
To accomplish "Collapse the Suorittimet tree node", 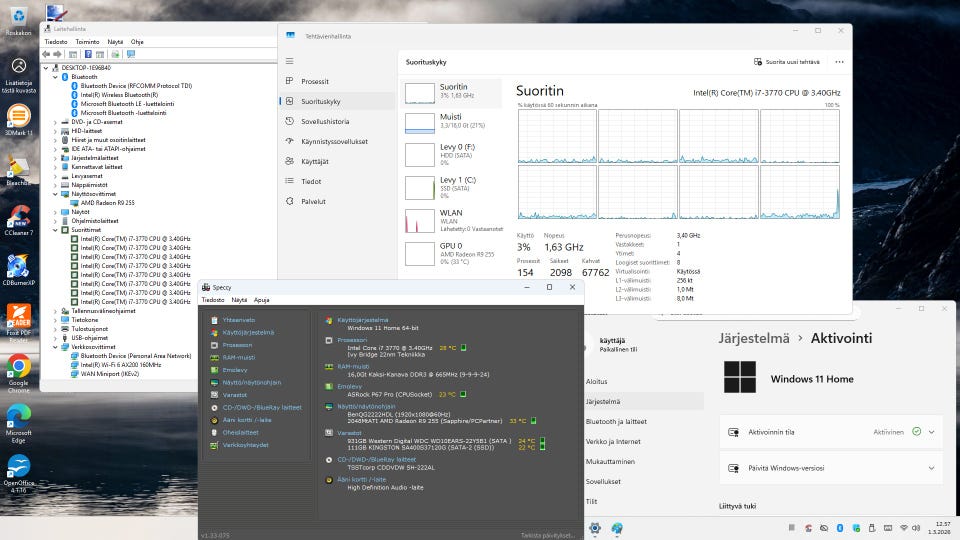I will [55, 230].
